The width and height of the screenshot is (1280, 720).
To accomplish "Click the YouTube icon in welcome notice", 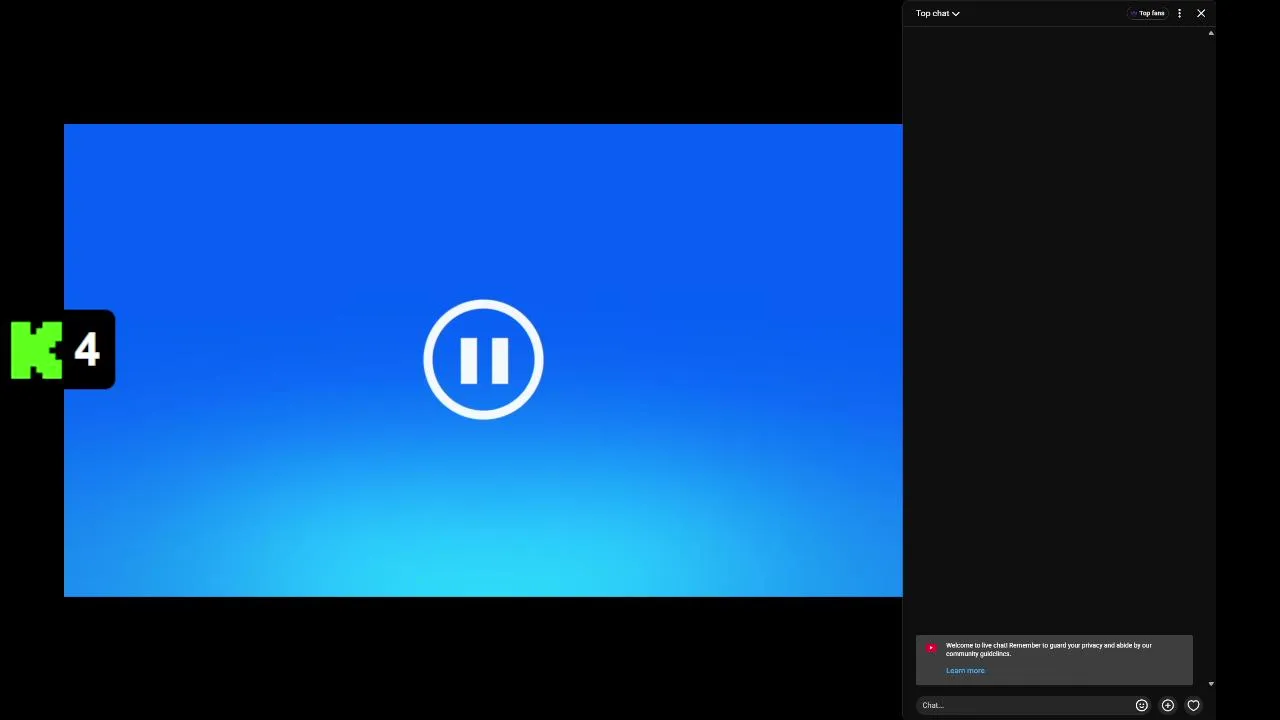I will tap(931, 647).
